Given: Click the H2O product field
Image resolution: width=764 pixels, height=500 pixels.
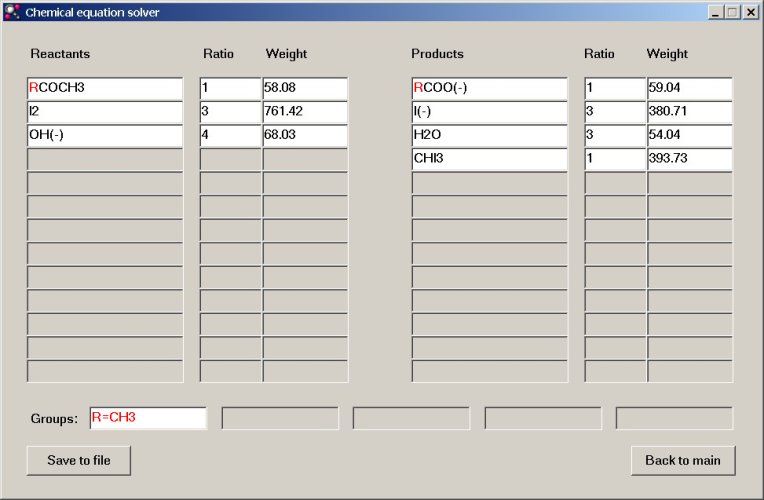Looking at the screenshot, I should [x=490, y=135].
